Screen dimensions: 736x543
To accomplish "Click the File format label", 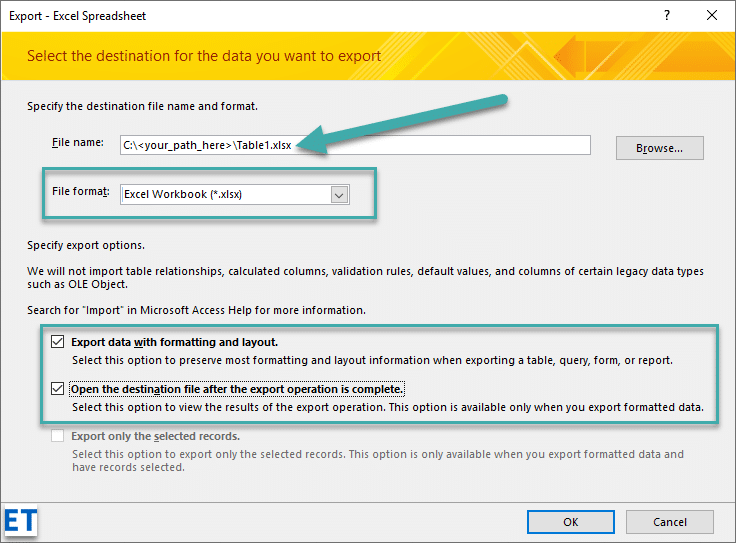I will pyautogui.click(x=81, y=191).
